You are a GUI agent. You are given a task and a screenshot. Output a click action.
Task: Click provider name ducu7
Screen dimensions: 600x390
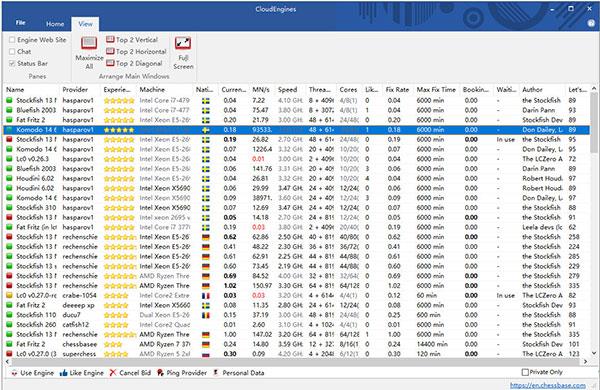(x=72, y=315)
